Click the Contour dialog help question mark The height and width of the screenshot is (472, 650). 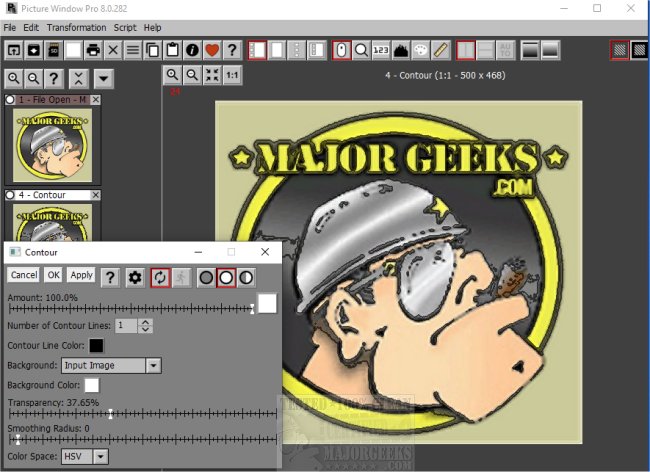click(110, 278)
